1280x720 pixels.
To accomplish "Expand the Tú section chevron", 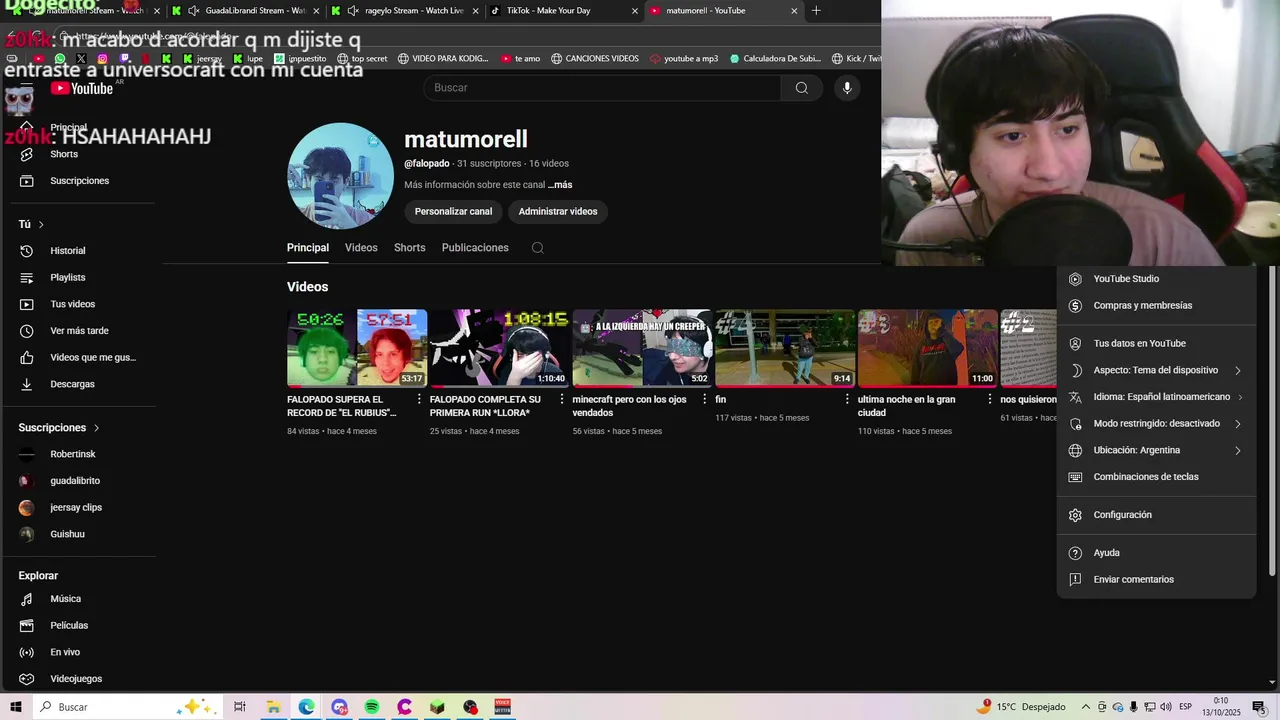I will pyautogui.click(x=41, y=225).
